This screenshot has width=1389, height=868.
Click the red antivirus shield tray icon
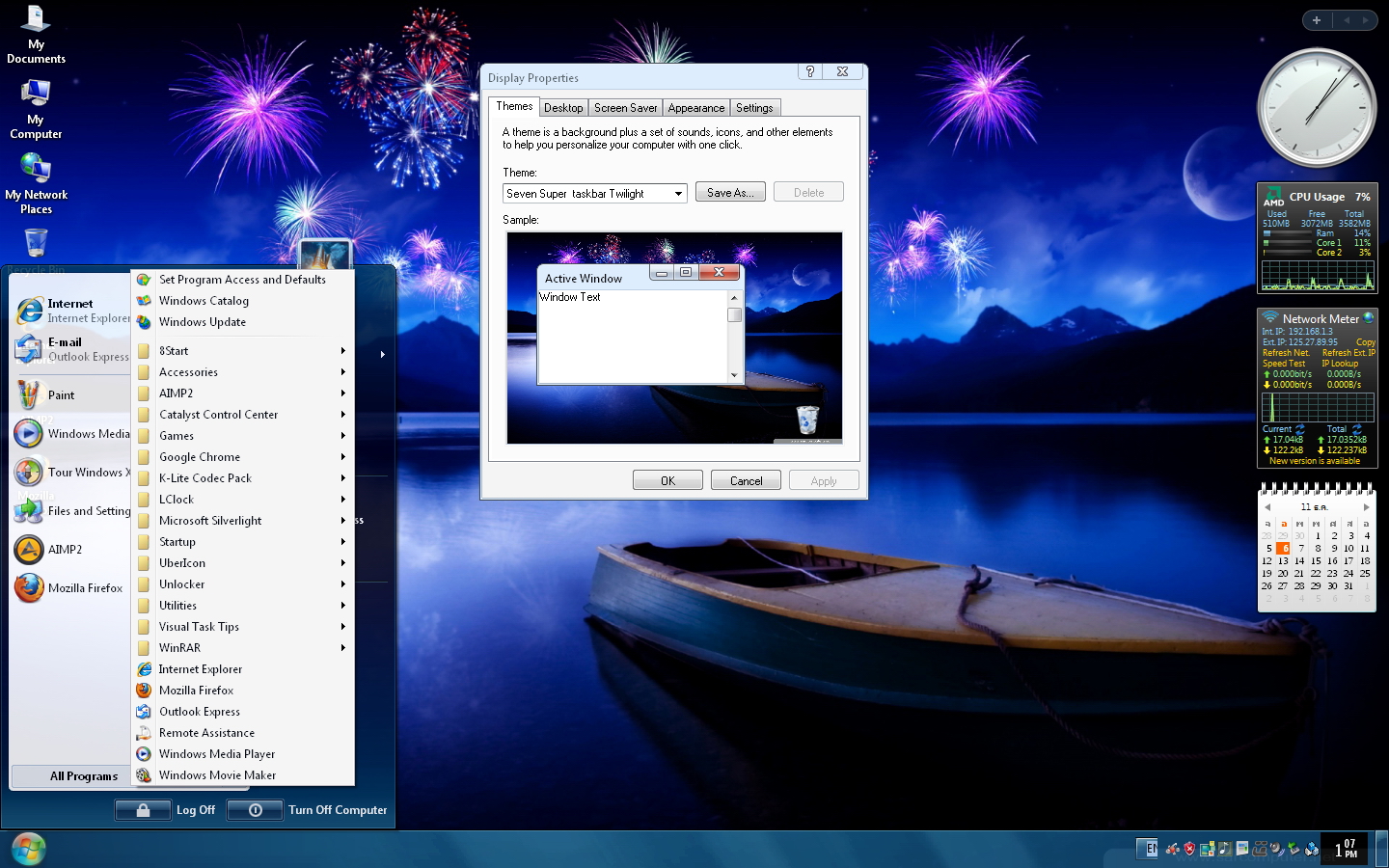point(1189,849)
